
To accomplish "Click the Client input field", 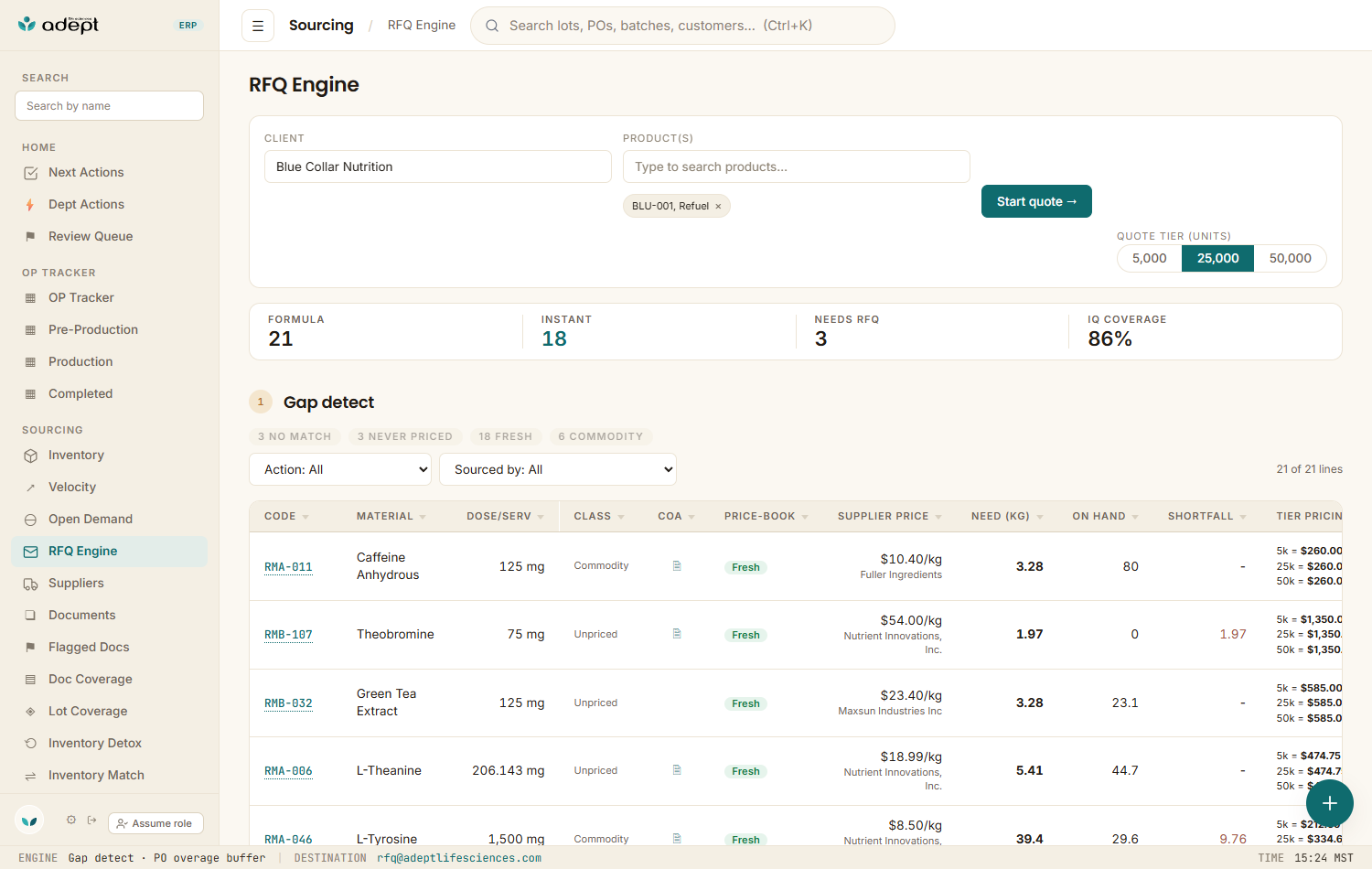I will pos(438,166).
